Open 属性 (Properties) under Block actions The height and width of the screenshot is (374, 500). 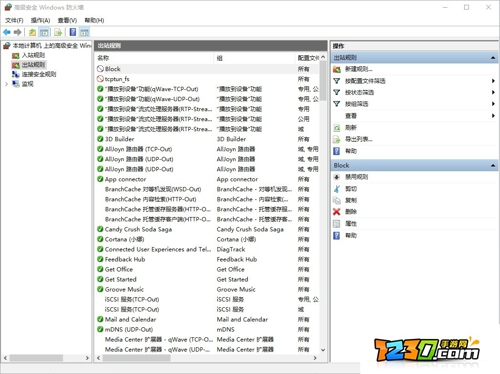tap(351, 224)
